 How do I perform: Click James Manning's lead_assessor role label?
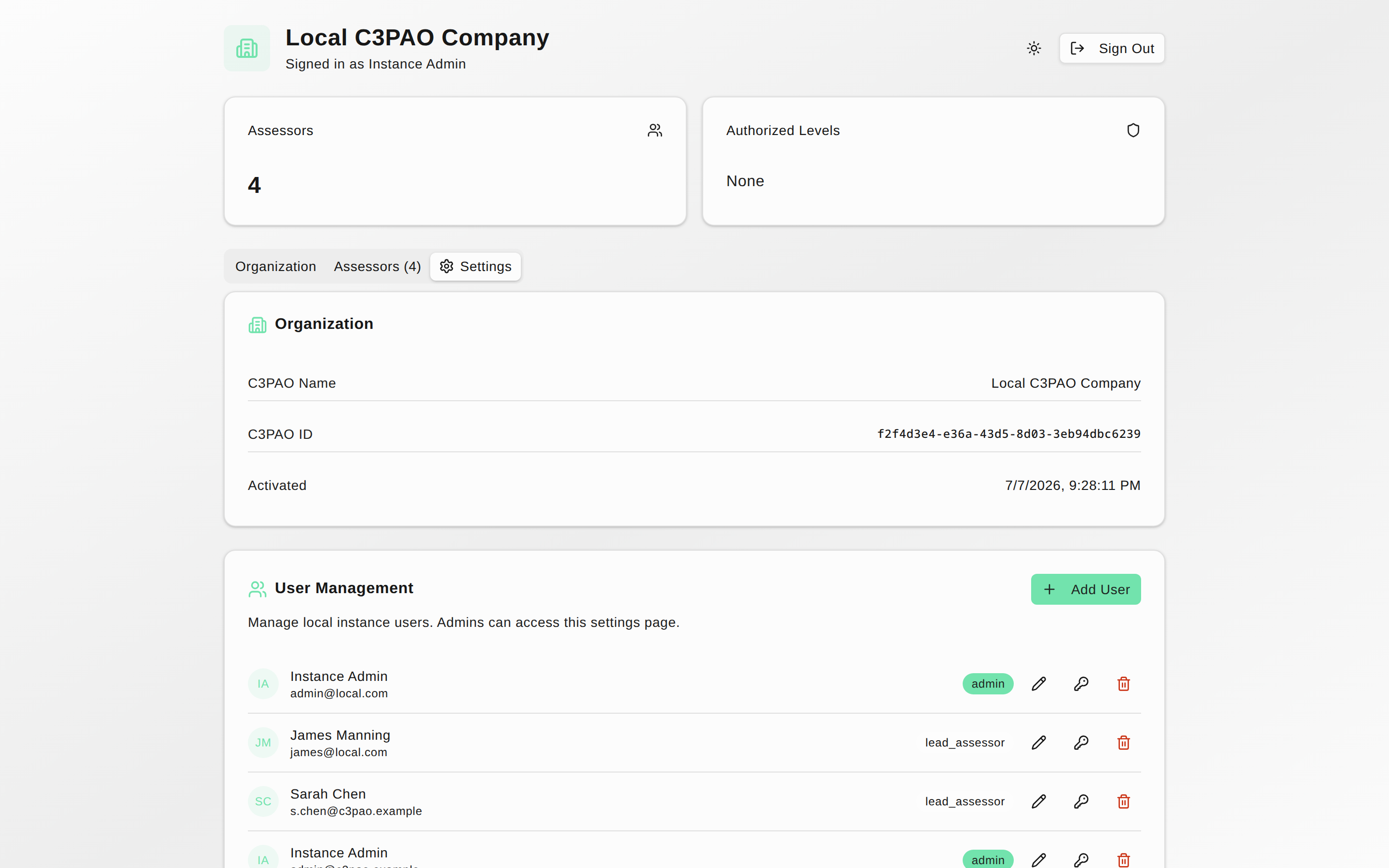pyautogui.click(x=965, y=743)
